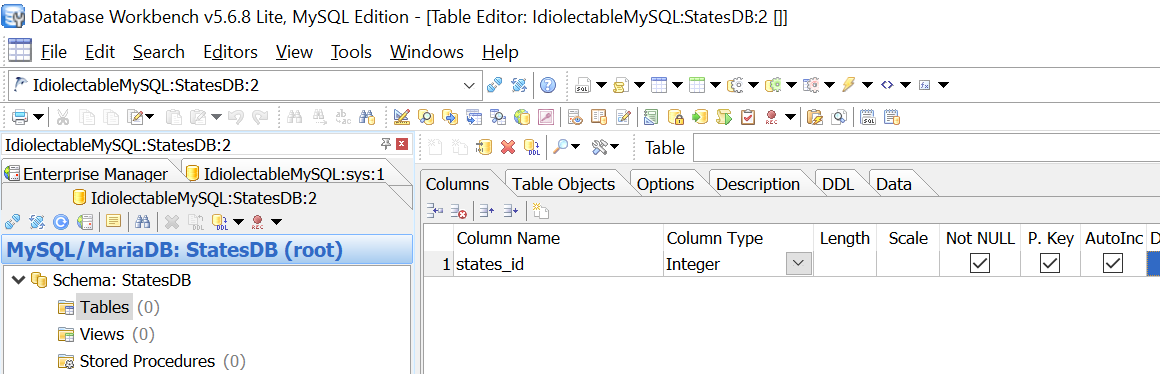Open the connection selector dropdown
This screenshot has height=374, width=1160.
pos(469,86)
